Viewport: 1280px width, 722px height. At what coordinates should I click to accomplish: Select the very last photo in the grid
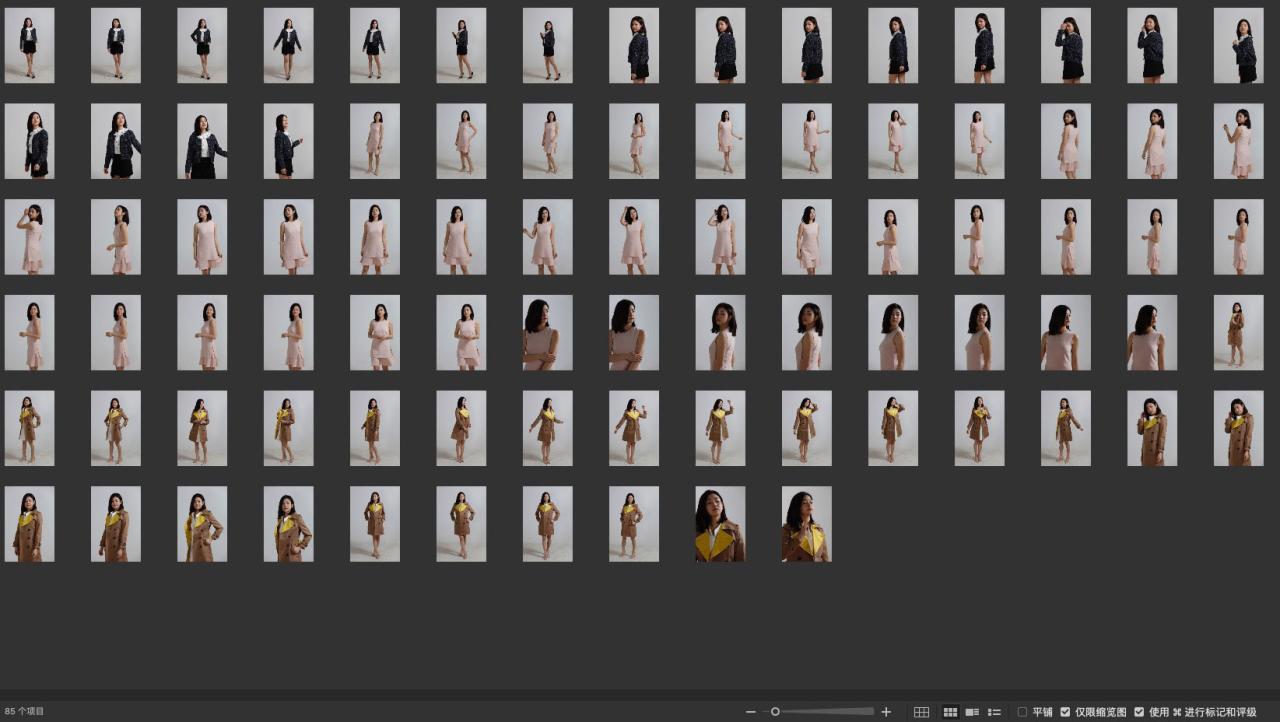[x=806, y=524]
